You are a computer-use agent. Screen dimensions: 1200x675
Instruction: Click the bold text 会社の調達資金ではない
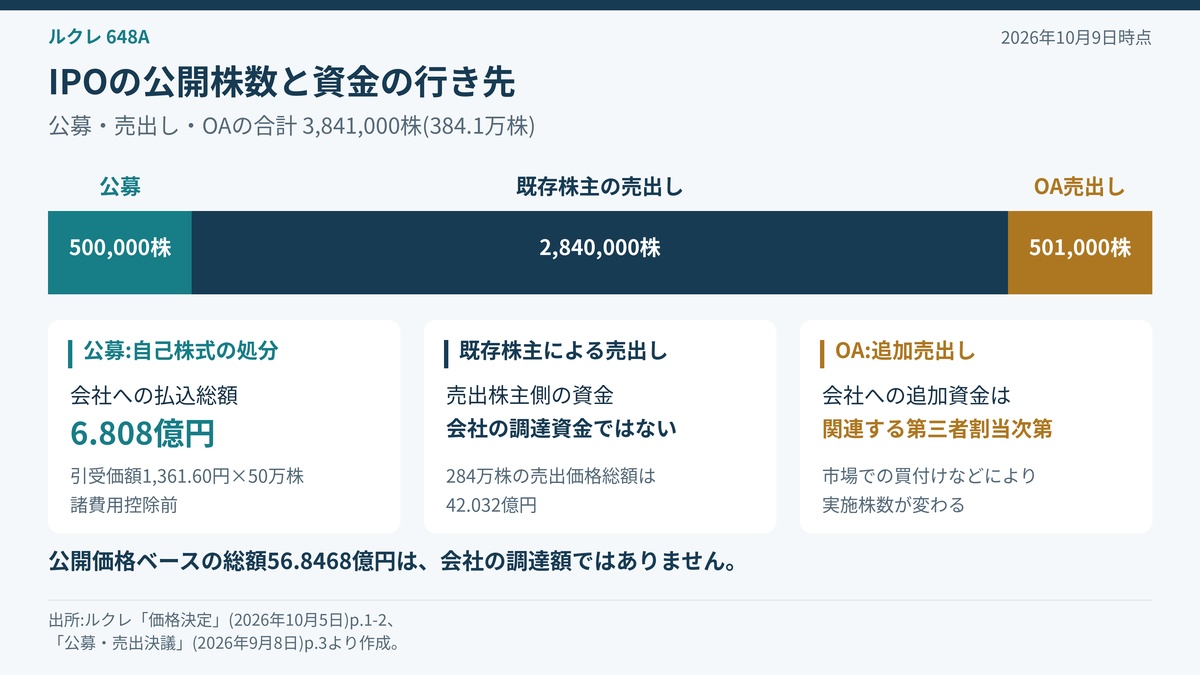pos(561,429)
